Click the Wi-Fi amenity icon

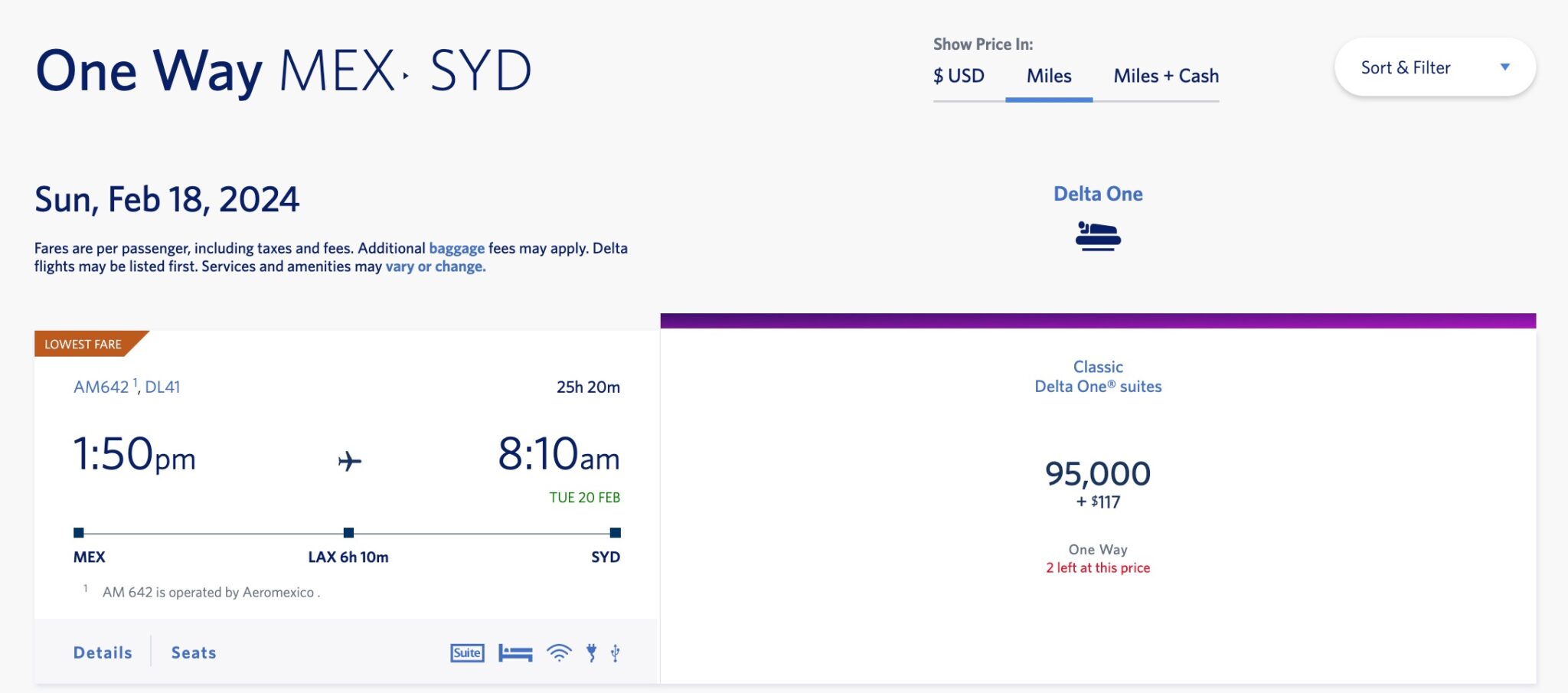(x=560, y=652)
